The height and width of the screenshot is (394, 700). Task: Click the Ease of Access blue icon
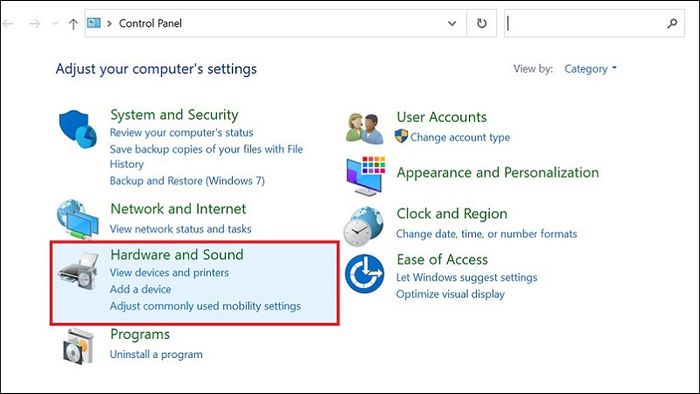click(x=364, y=274)
